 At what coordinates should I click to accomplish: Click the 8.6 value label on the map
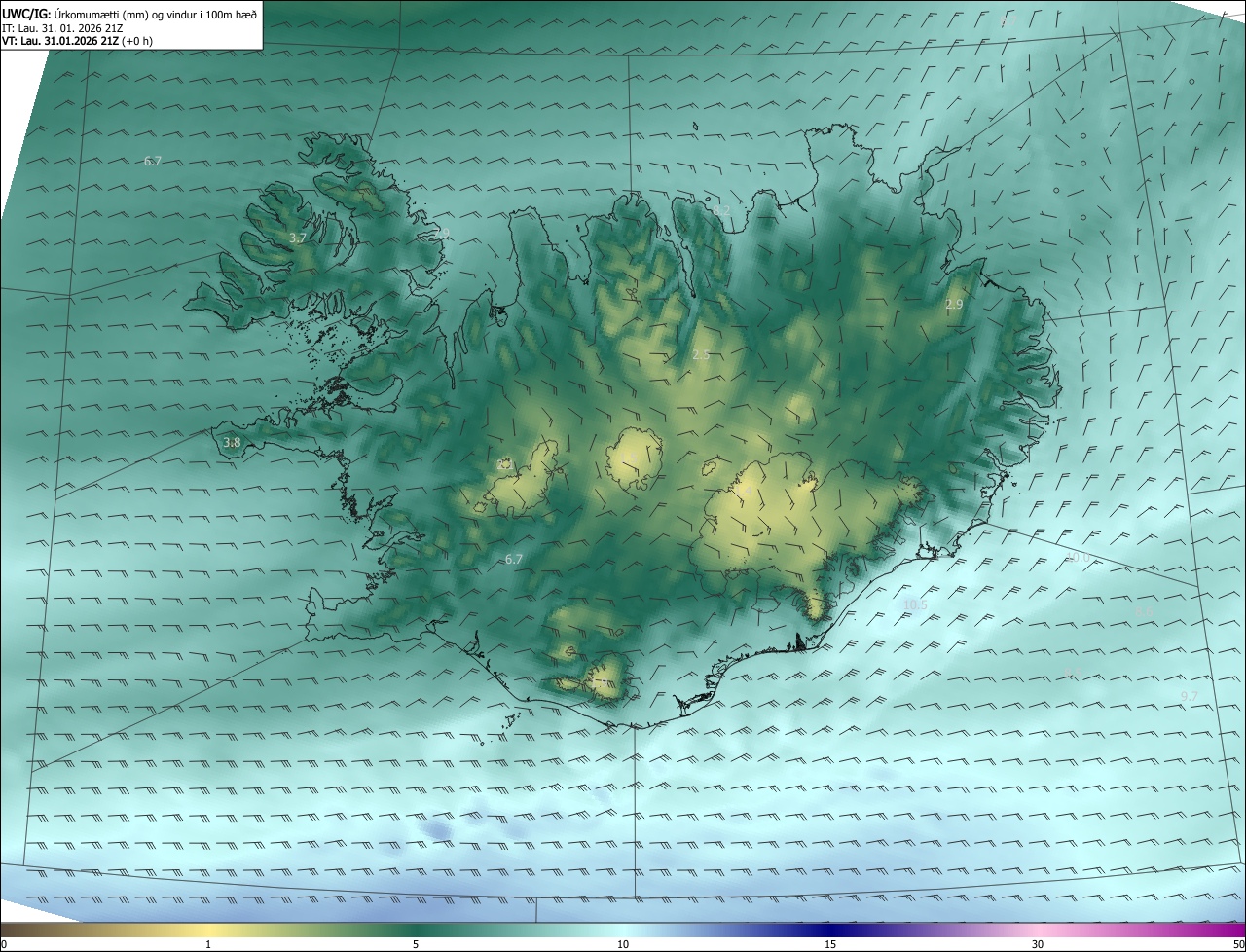pyautogui.click(x=1144, y=610)
